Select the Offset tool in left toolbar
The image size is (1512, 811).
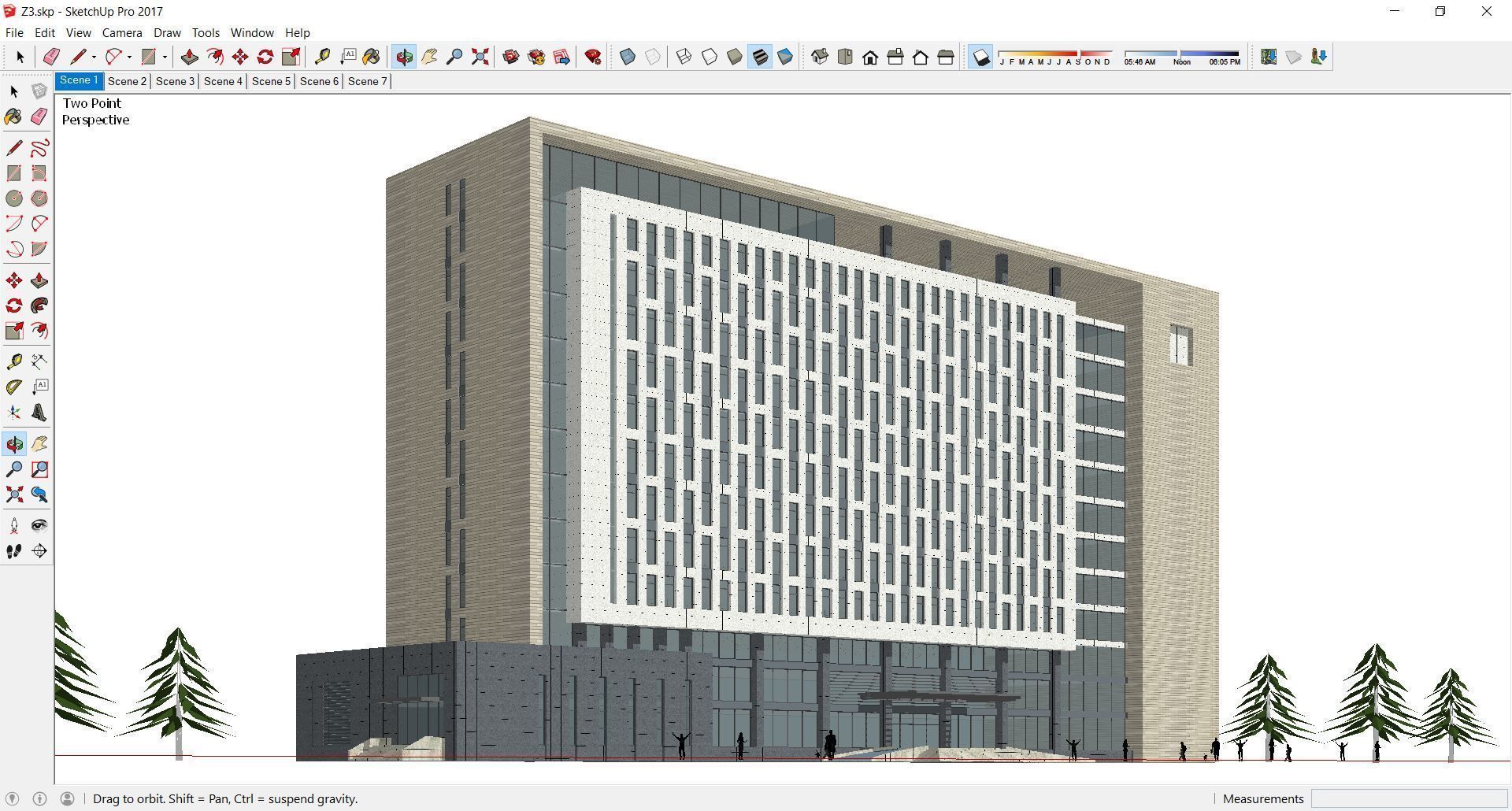[39, 331]
